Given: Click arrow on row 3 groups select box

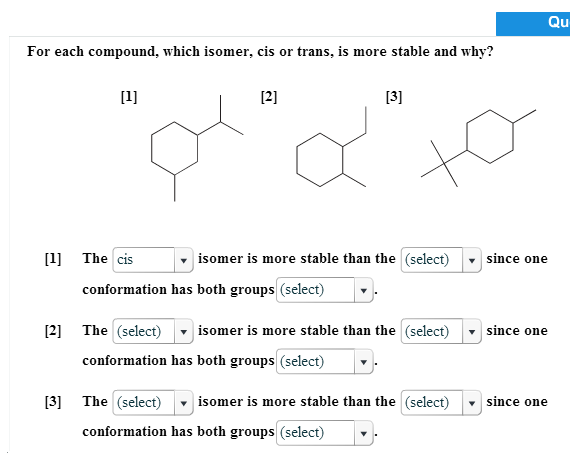Looking at the screenshot, I should tap(364, 433).
